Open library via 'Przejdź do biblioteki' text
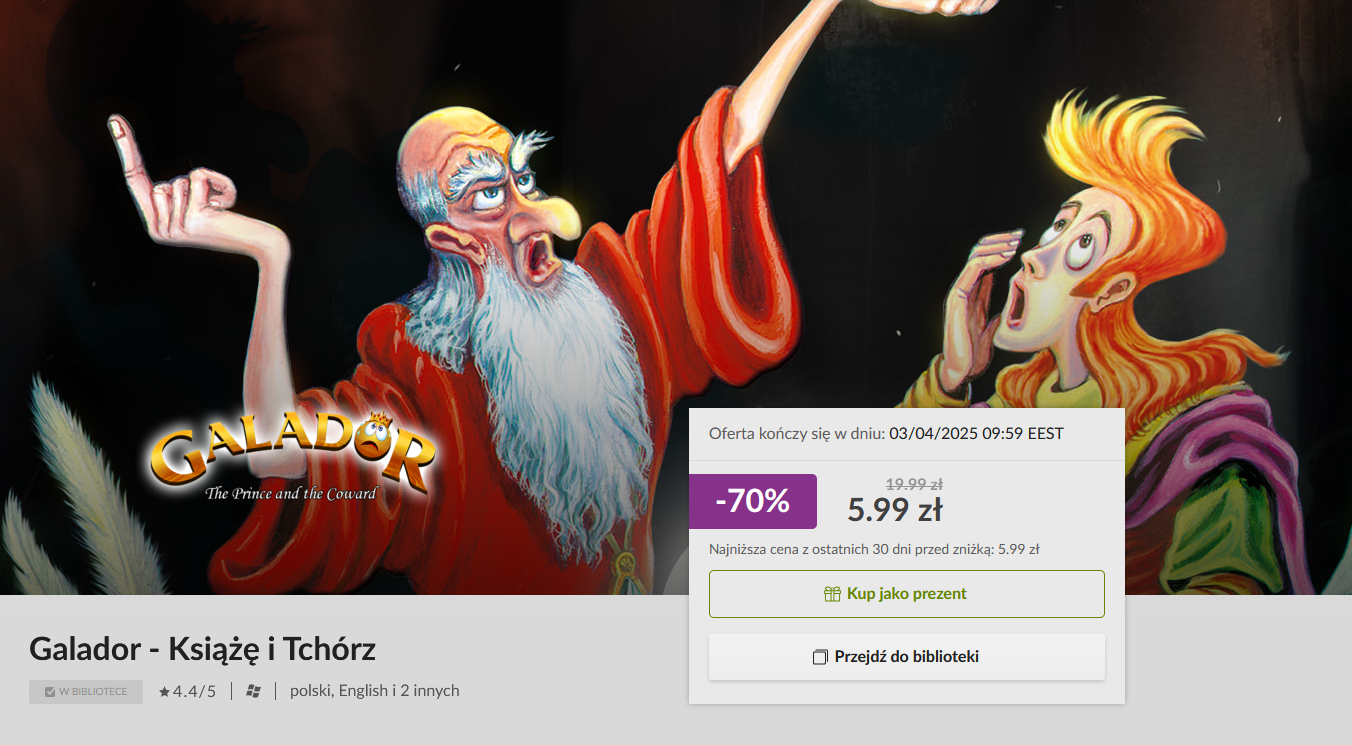The image size is (1352, 745). click(x=907, y=657)
